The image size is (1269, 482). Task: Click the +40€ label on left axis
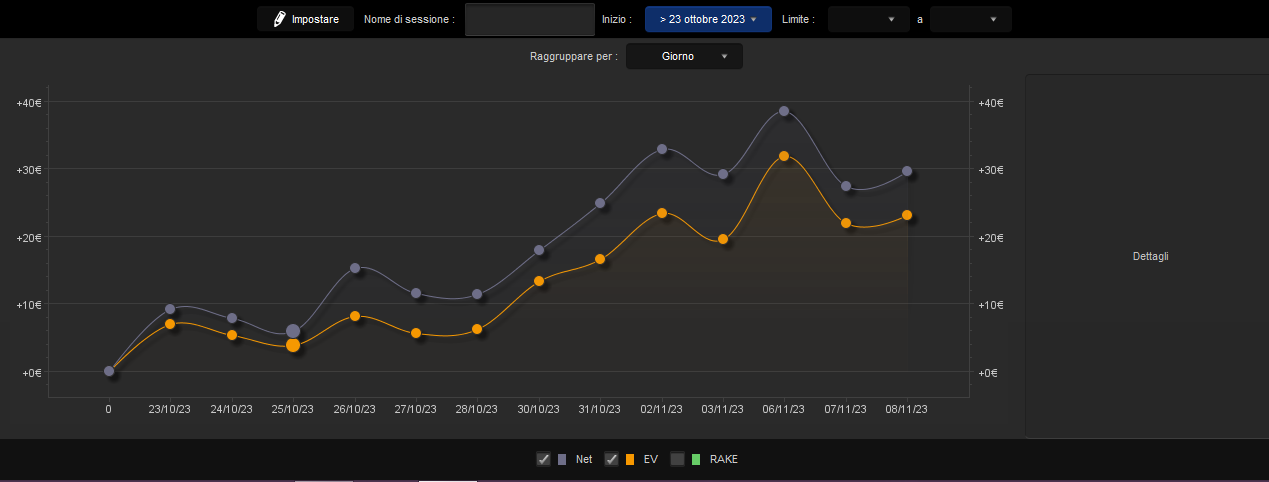pyautogui.click(x=28, y=103)
